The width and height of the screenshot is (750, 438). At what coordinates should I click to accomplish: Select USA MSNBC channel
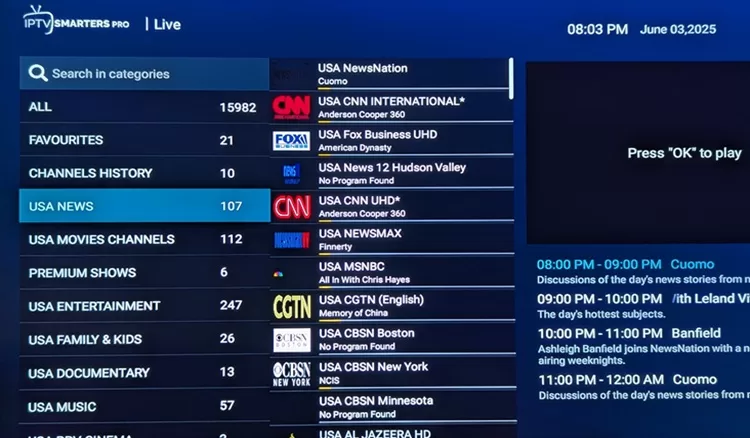coord(393,273)
